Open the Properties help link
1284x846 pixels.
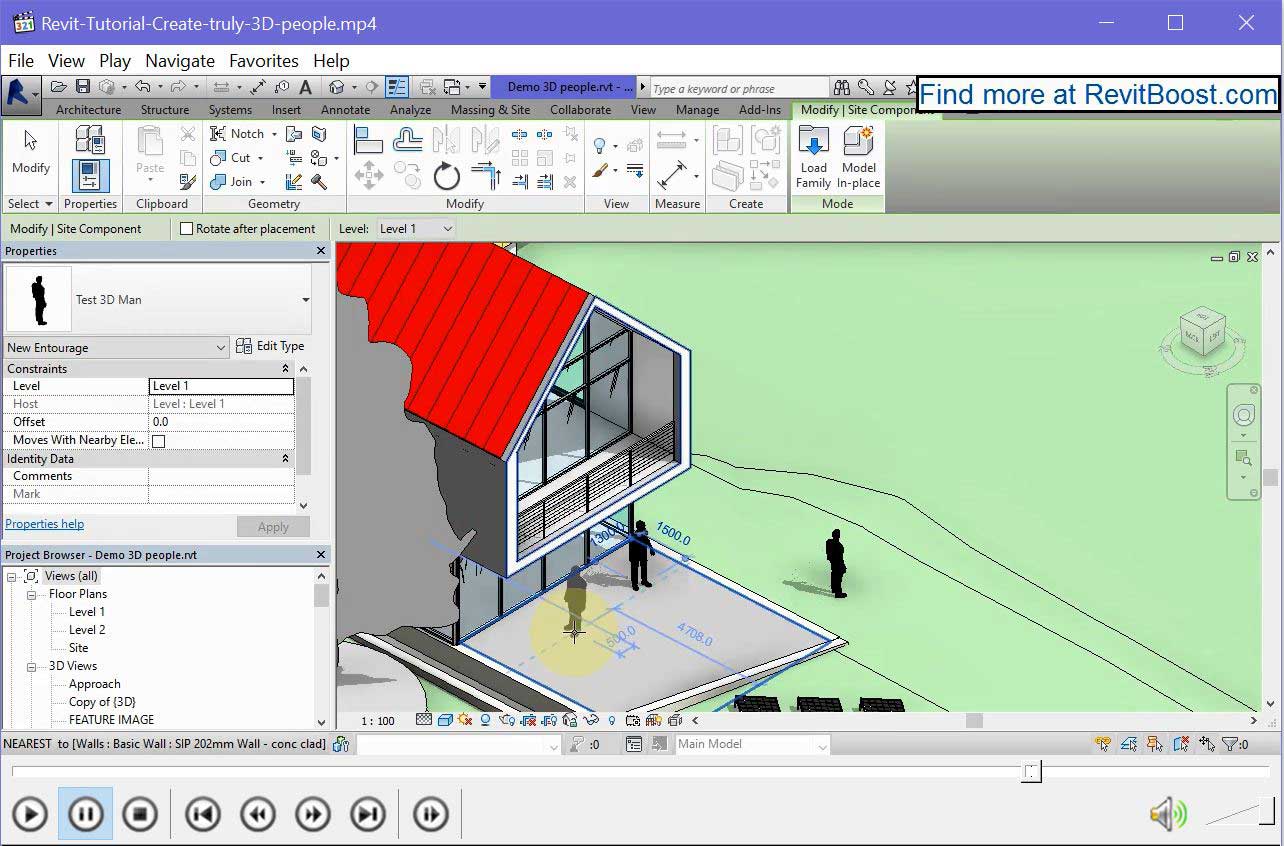pyautogui.click(x=44, y=524)
